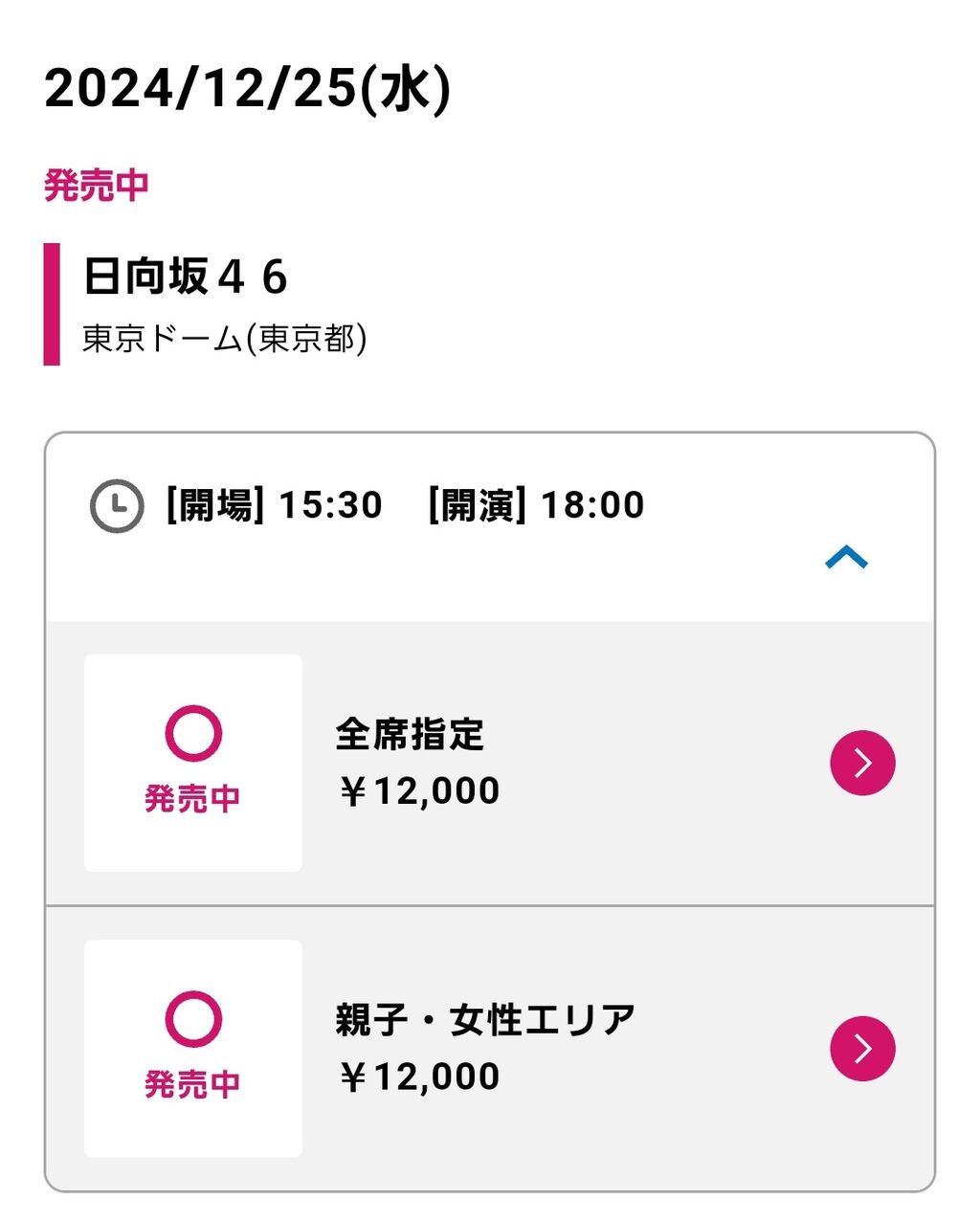Click the ¥12,000 price under 親子・女性エリア
The image size is (980, 1222).
[x=418, y=1077]
